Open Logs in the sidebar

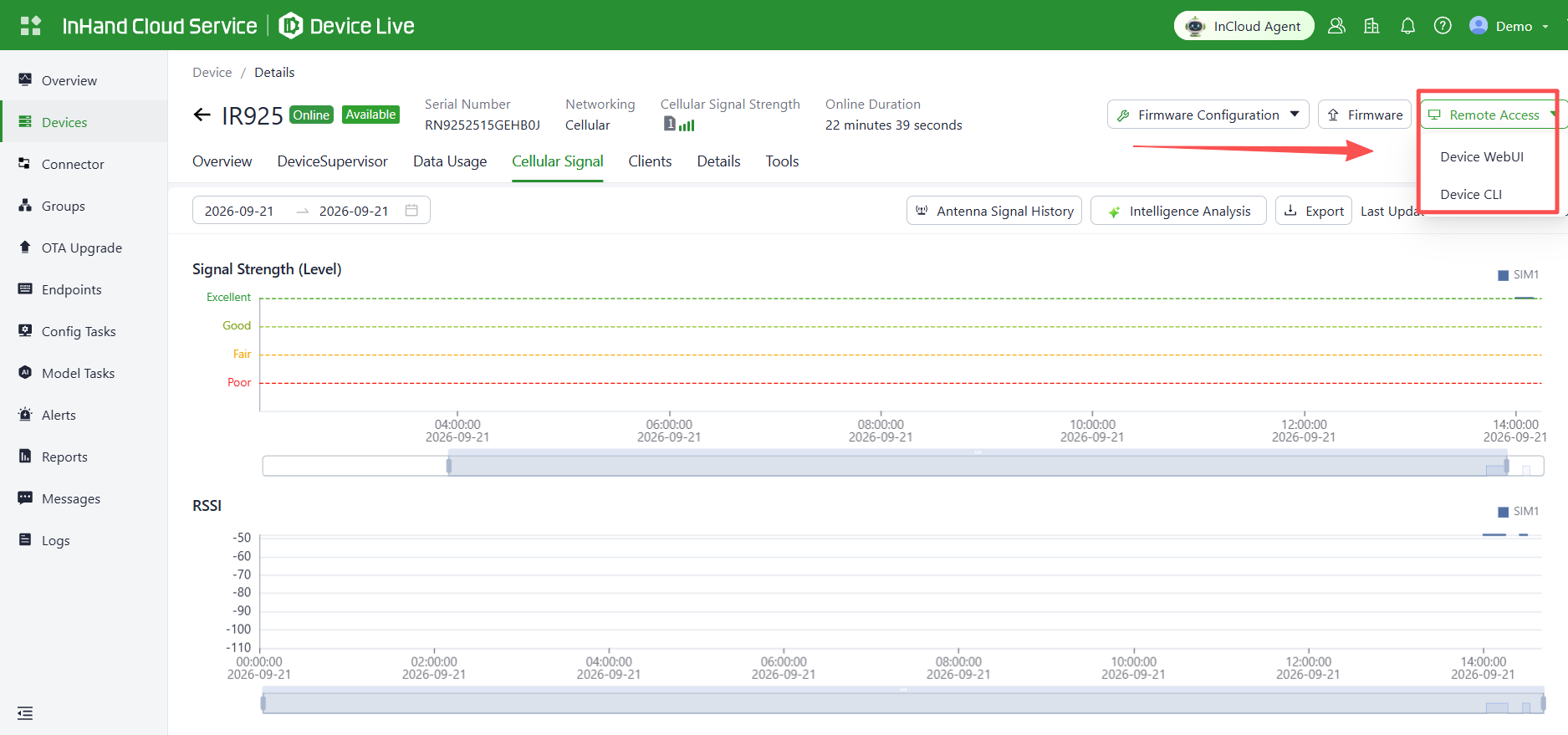coord(84,540)
